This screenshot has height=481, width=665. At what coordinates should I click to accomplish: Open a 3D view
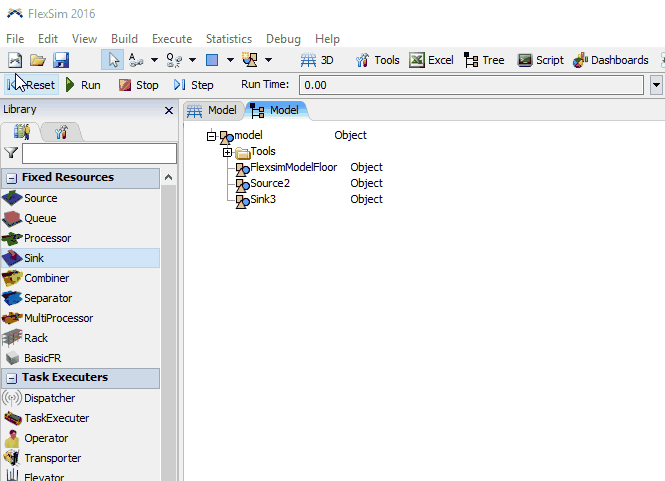(317, 60)
